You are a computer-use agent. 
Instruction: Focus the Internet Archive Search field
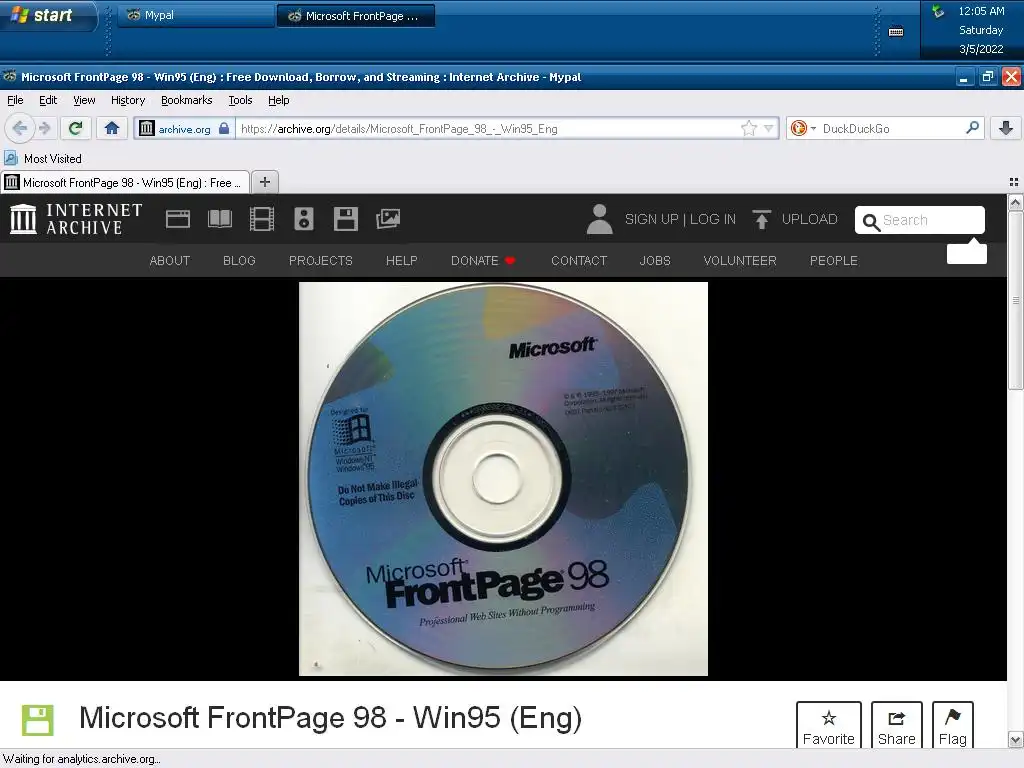920,220
